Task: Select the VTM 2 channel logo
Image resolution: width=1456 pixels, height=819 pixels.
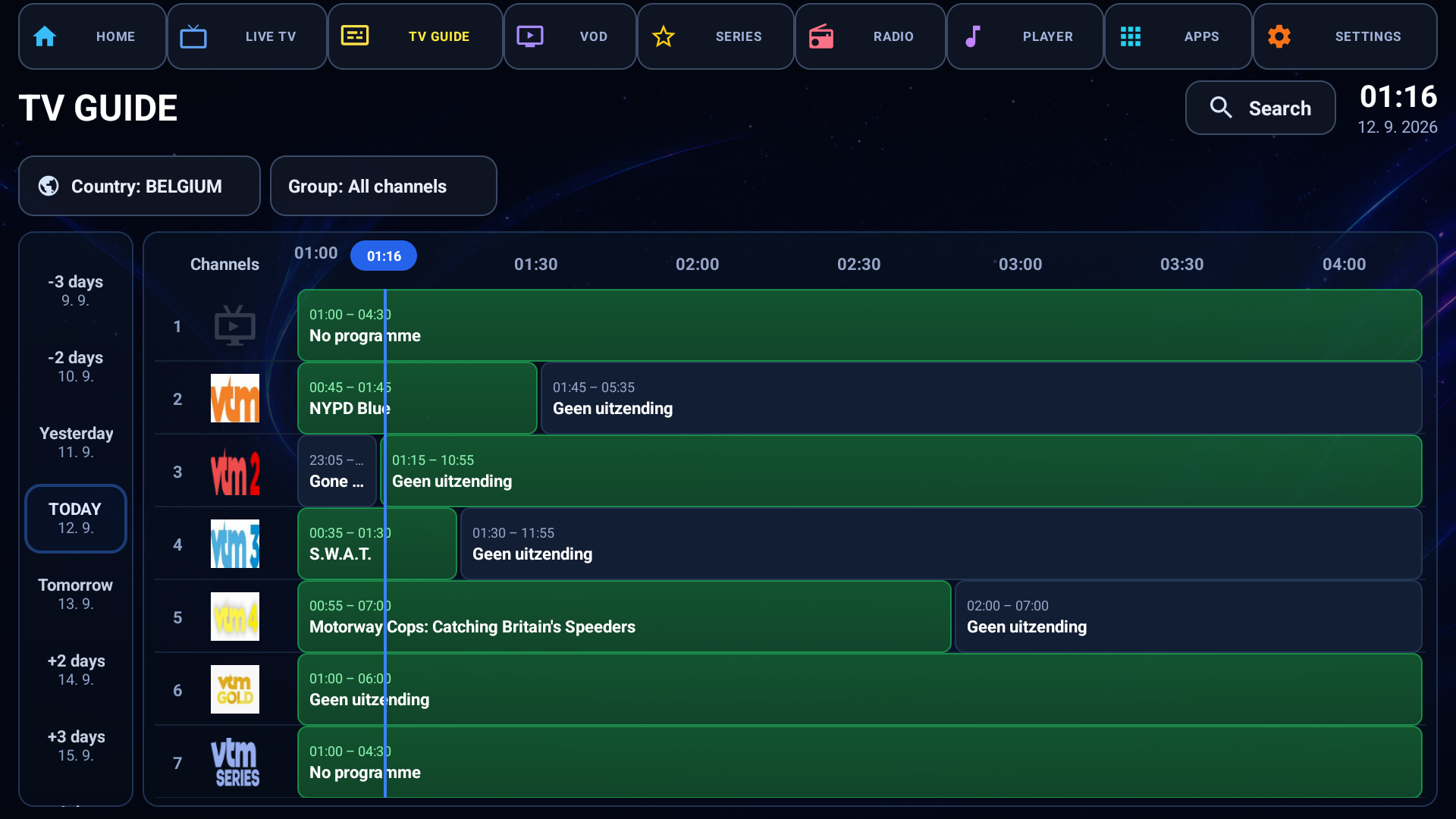Action: (x=235, y=471)
